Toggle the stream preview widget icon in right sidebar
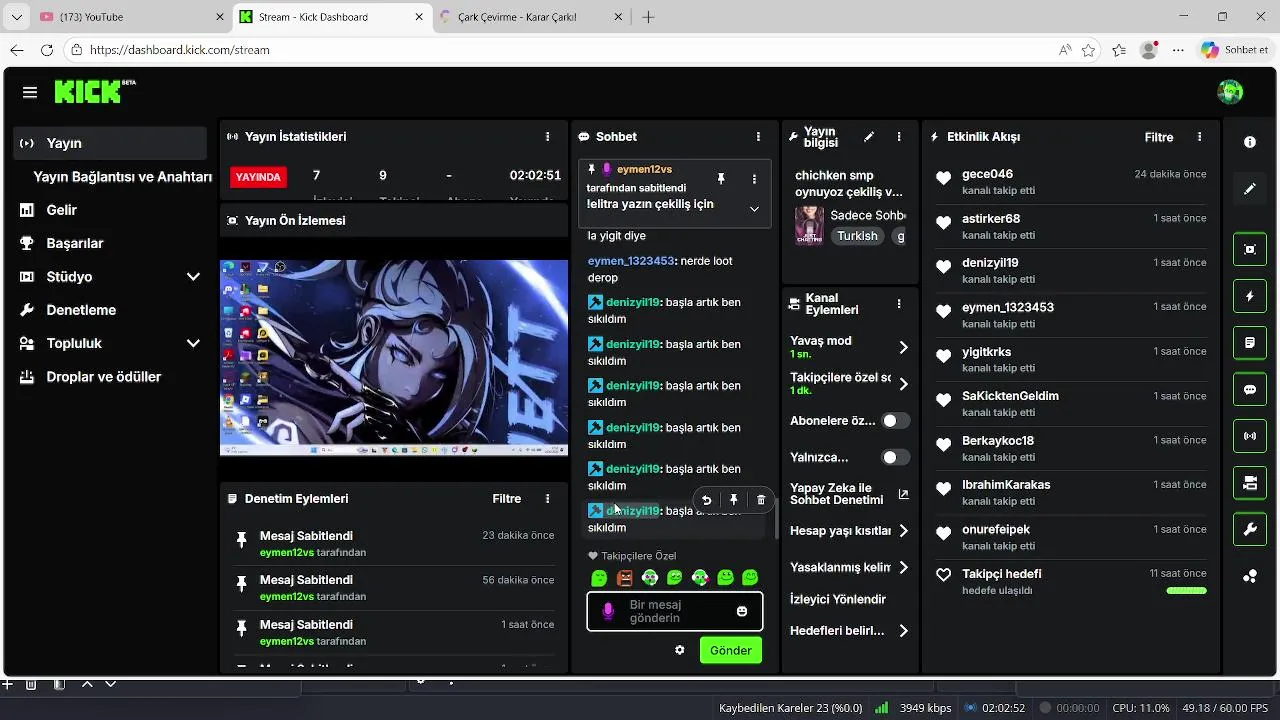 pos(1250,249)
